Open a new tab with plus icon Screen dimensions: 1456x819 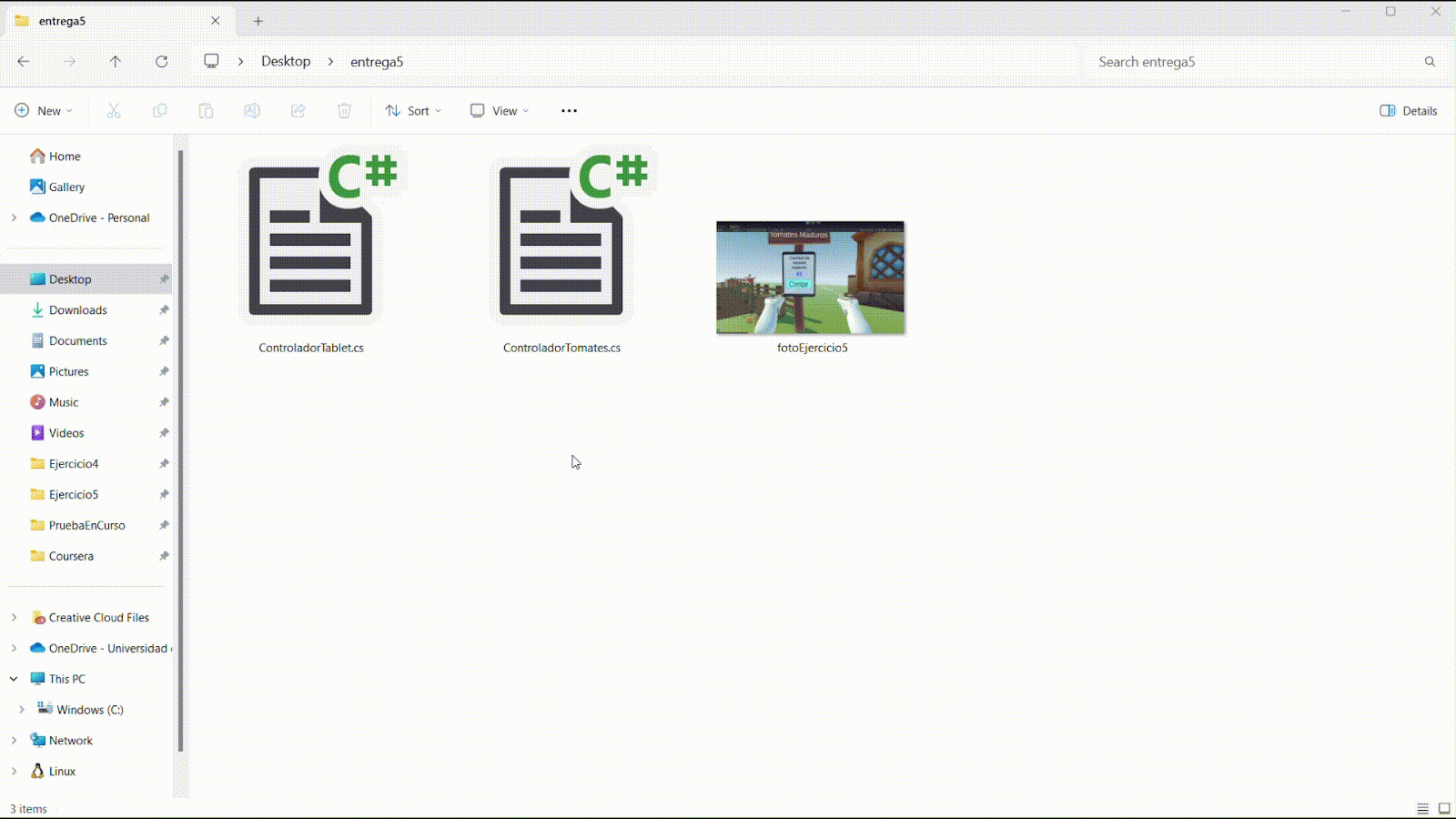click(258, 20)
